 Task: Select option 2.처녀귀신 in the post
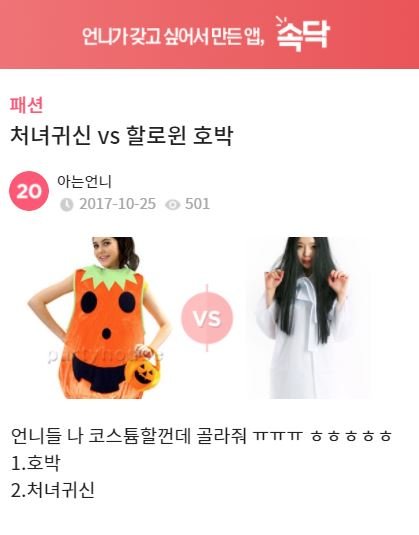(53, 490)
